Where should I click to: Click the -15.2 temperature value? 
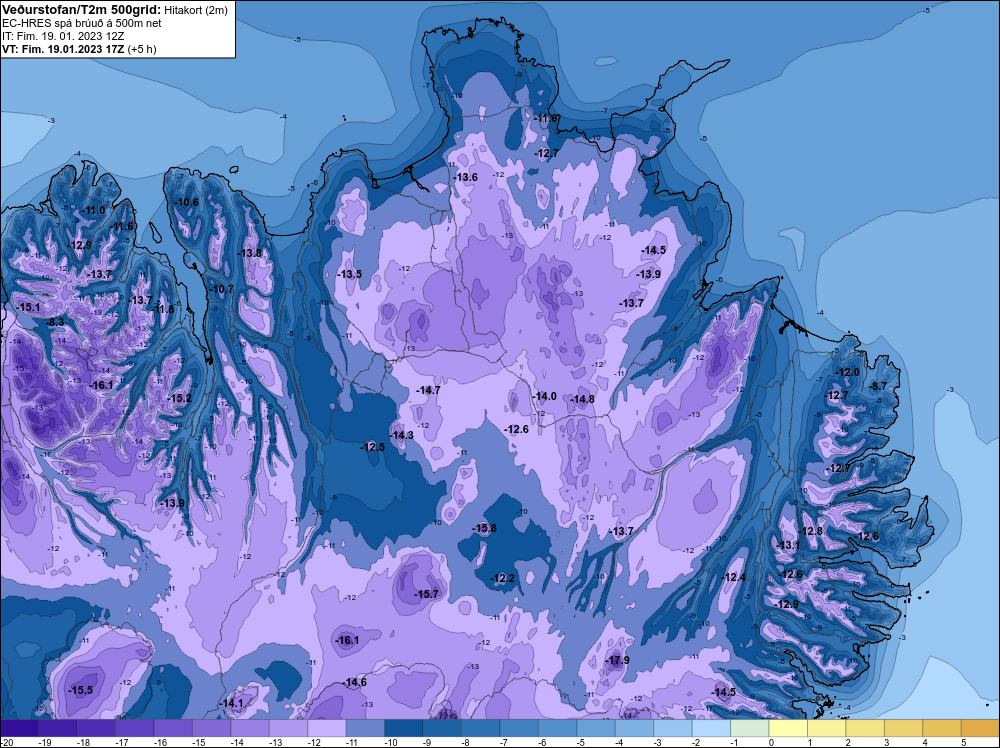pos(179,398)
